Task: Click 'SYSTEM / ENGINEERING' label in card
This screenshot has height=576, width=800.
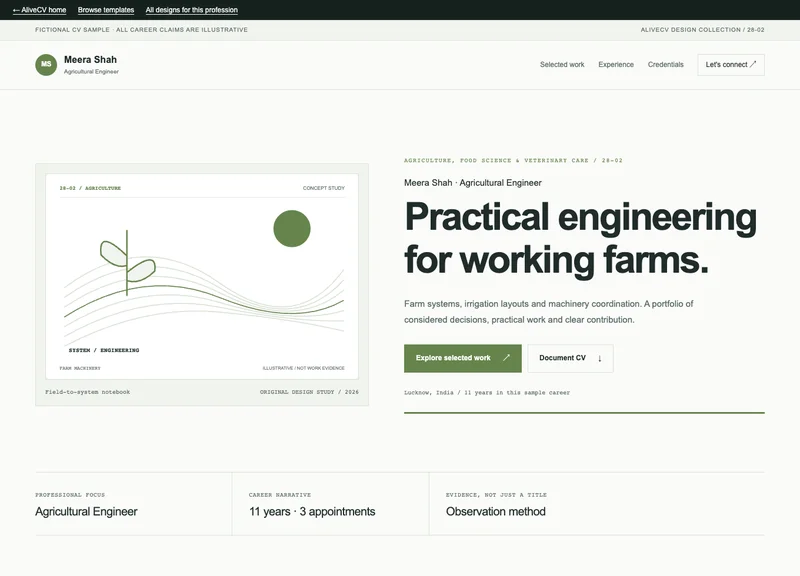Action: (104, 350)
